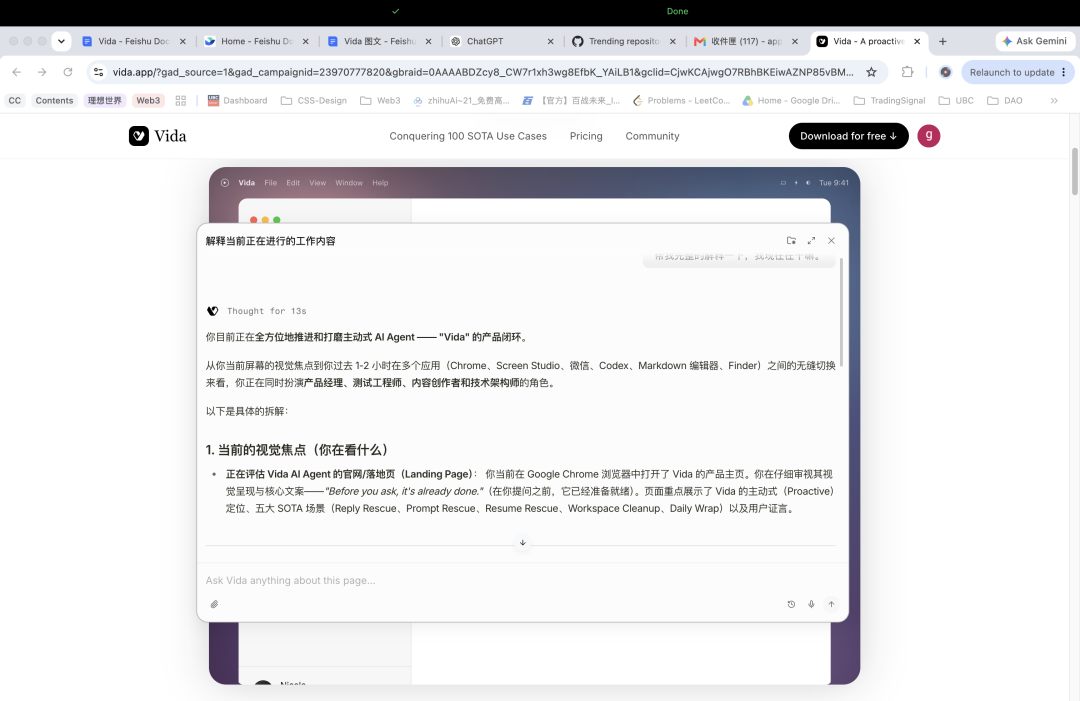Viewport: 1080px width, 701px height.
Task: Open Chrome three-dot menu
Action: coord(1064,72)
